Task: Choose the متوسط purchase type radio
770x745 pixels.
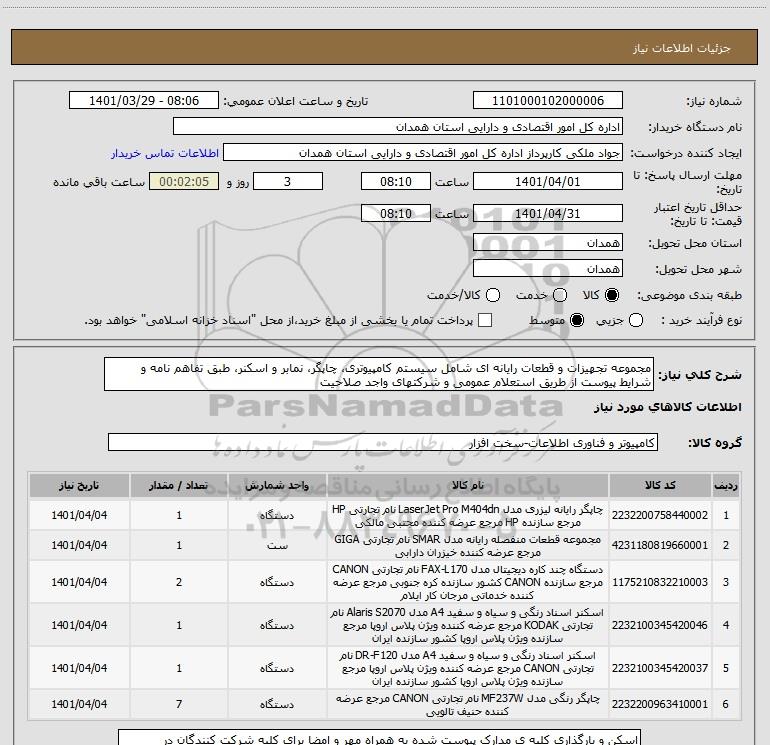Action: (x=577, y=320)
